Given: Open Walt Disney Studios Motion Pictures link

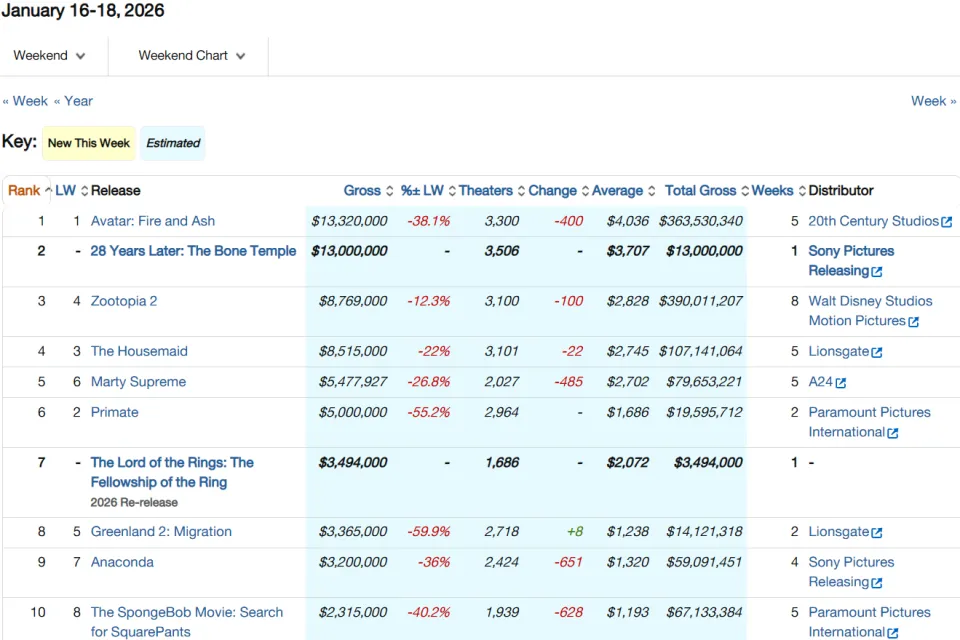Looking at the screenshot, I should tap(870, 311).
